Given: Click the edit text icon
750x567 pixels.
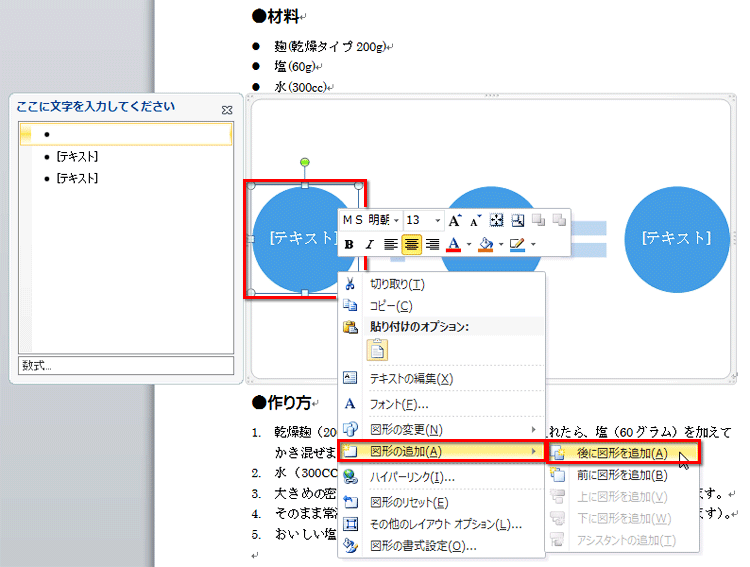Looking at the screenshot, I should pyautogui.click(x=350, y=378).
